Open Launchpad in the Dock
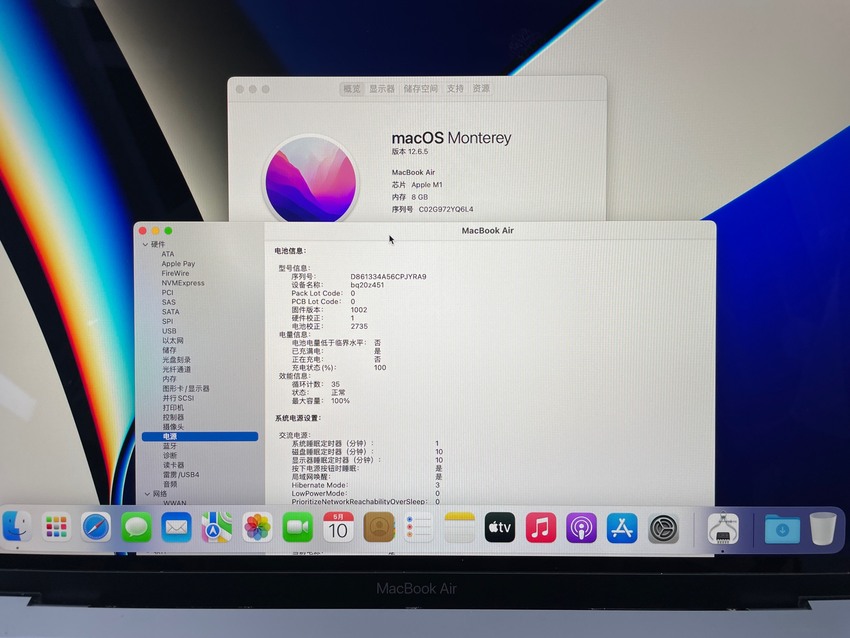850x638 pixels. pyautogui.click(x=56, y=527)
